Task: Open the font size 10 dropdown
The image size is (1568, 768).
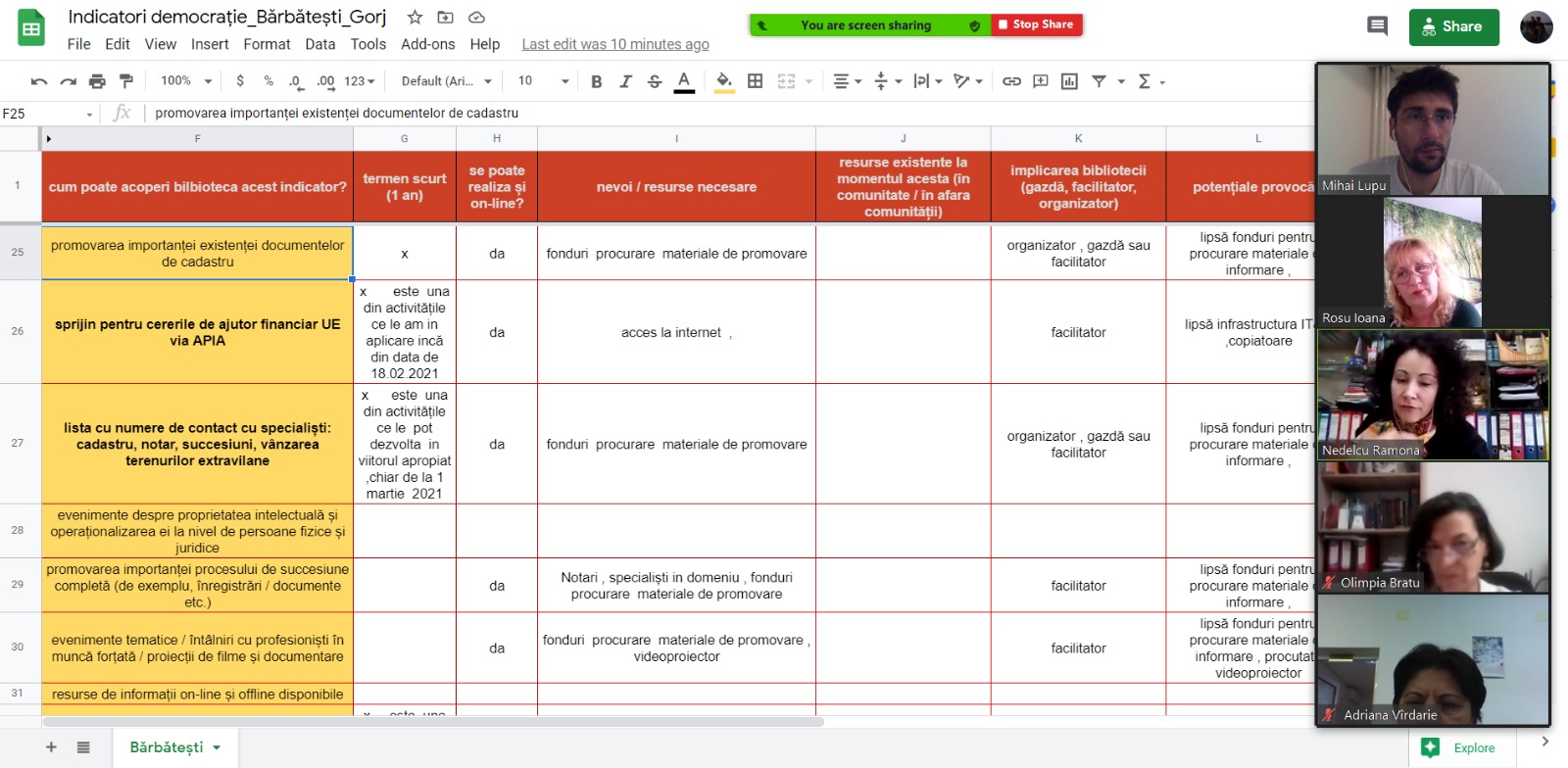Action: [543, 81]
